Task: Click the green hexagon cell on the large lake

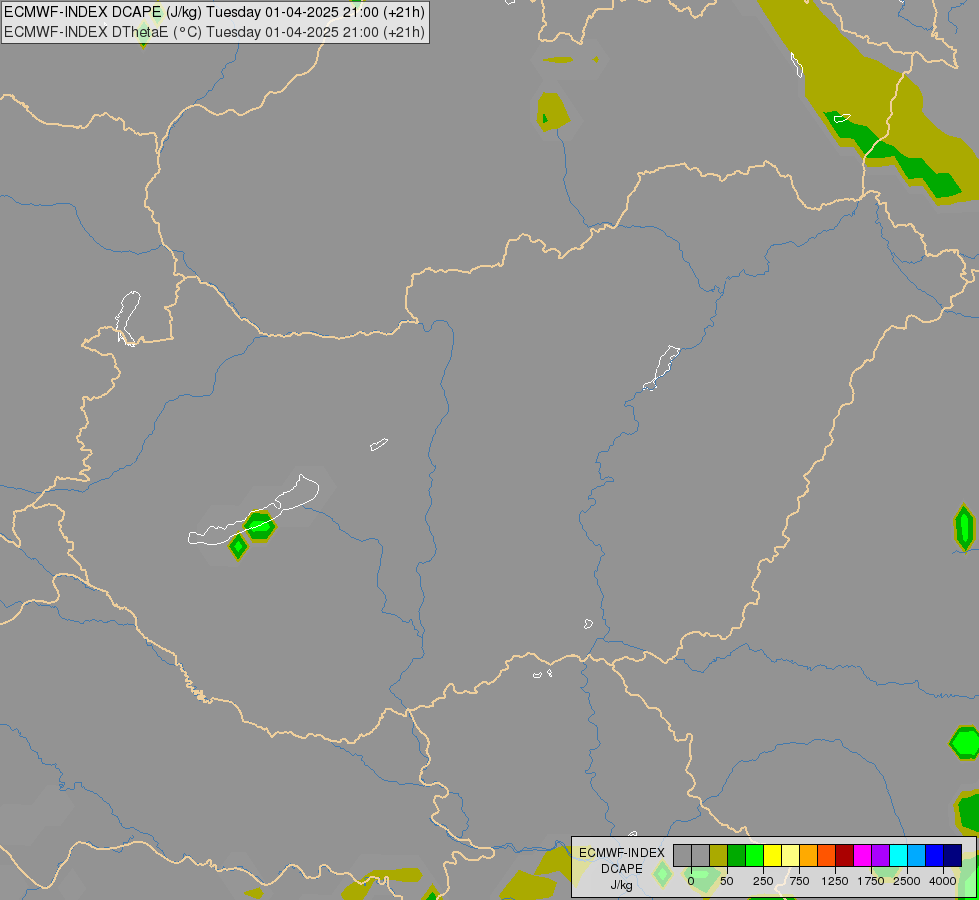Action: pos(259,527)
